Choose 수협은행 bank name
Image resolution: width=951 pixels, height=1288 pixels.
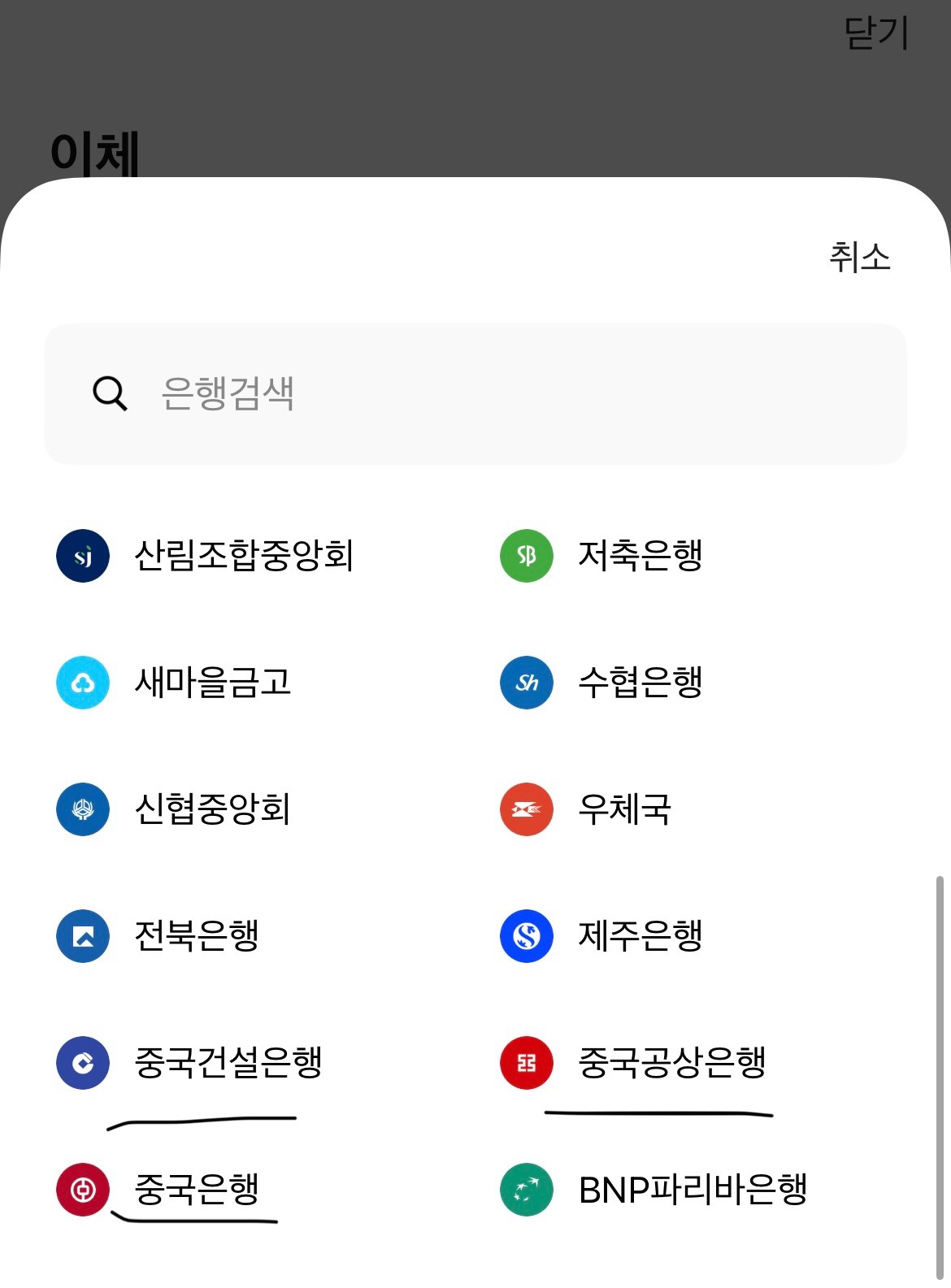coord(641,682)
